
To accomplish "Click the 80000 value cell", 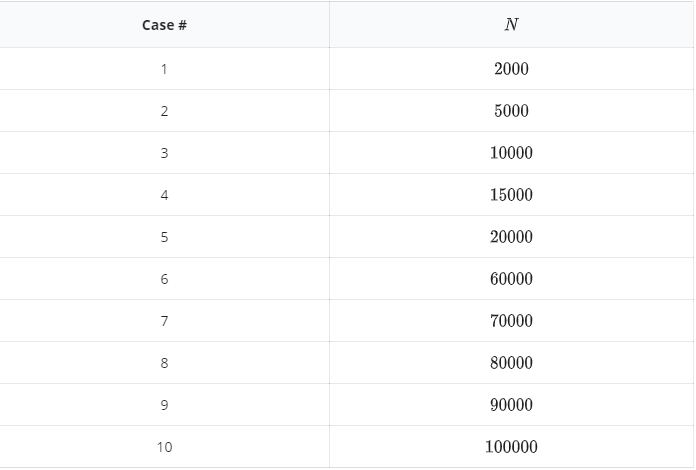I will (x=511, y=363).
